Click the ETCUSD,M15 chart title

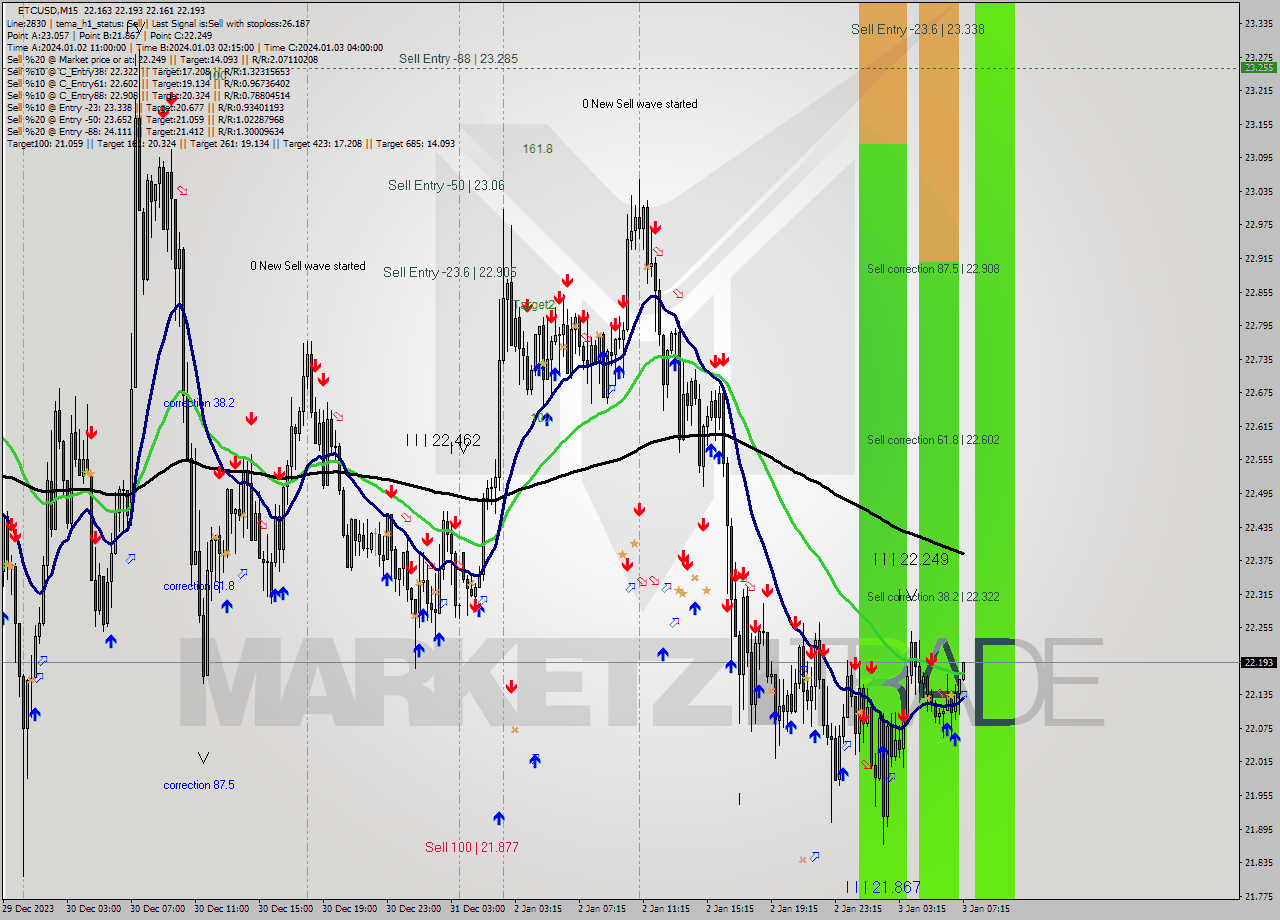[48, 10]
